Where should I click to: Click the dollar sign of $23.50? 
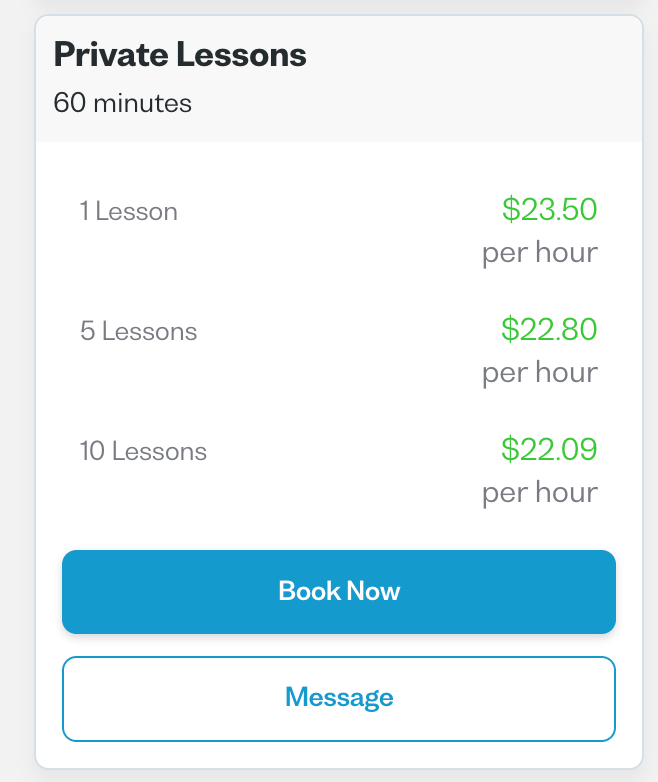511,208
